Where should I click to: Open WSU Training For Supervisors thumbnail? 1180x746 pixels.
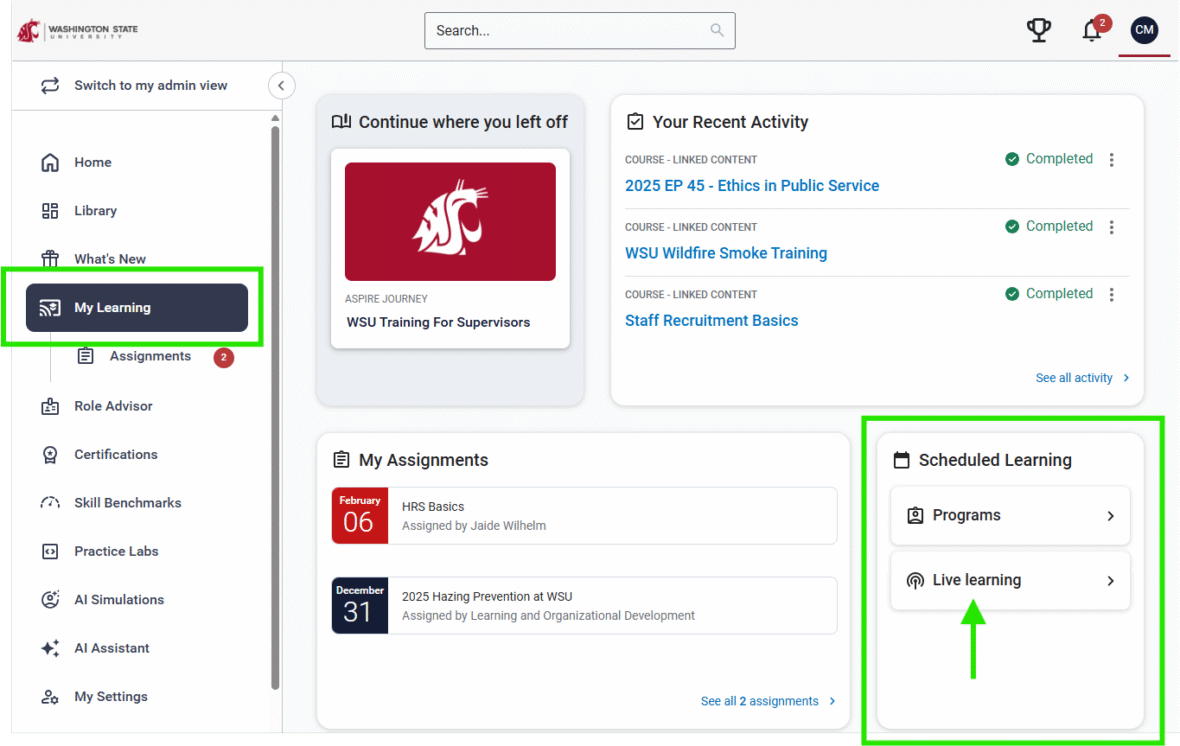pos(450,222)
